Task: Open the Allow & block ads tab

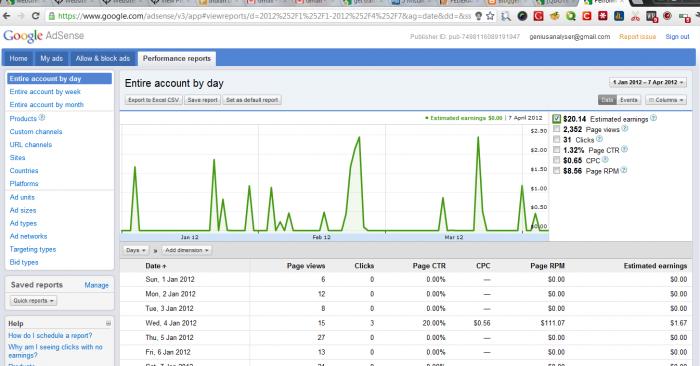Action: (103, 58)
